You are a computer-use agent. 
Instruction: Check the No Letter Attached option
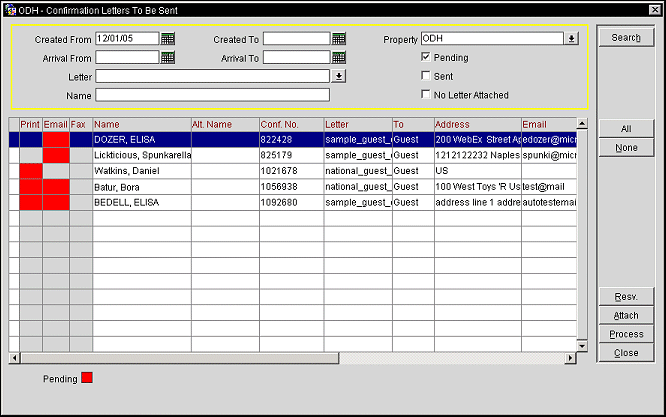tap(427, 95)
